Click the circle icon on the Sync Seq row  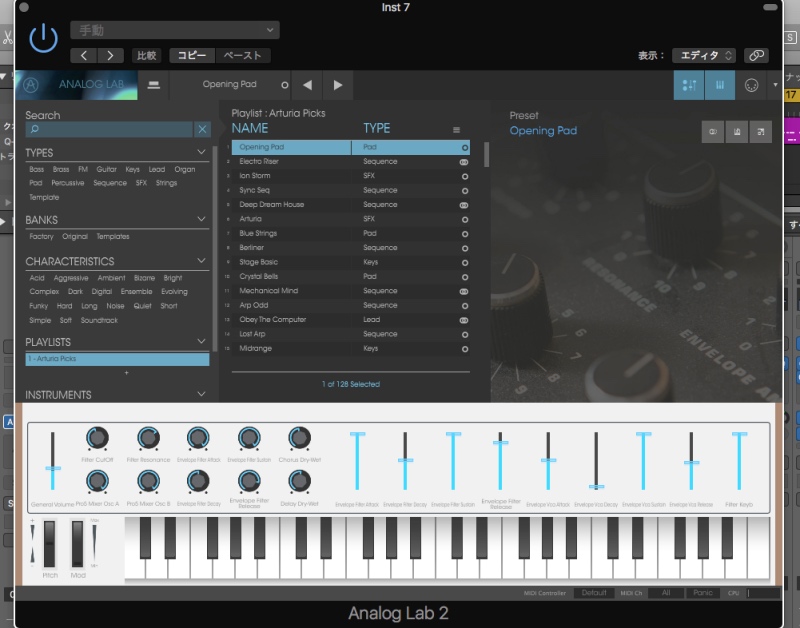tap(465, 191)
